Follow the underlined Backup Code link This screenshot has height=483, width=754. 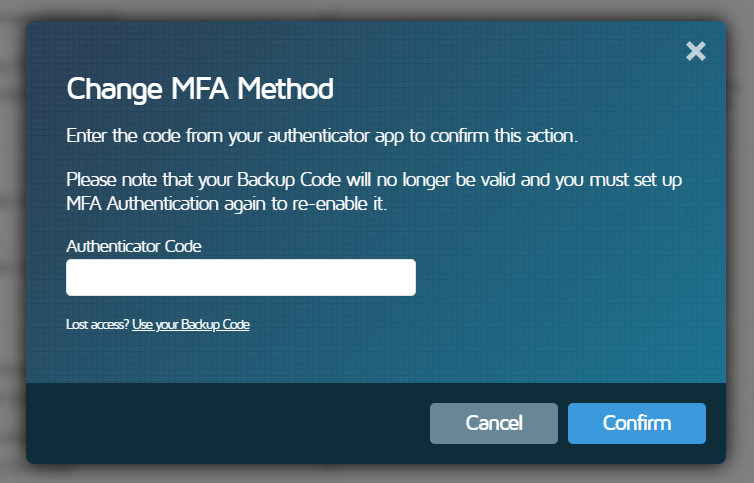[190, 324]
